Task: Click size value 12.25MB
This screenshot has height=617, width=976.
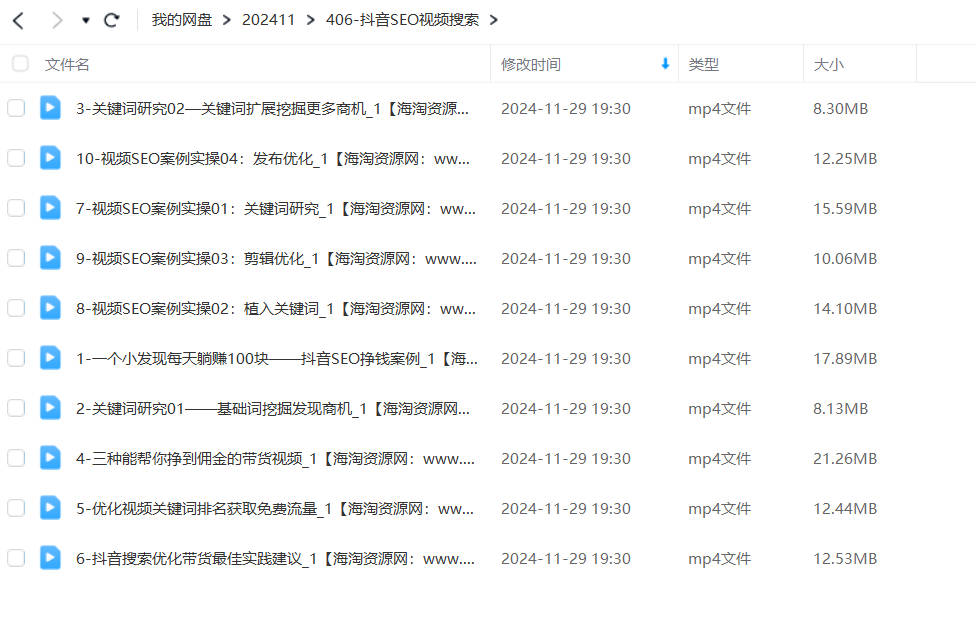Action: click(845, 159)
